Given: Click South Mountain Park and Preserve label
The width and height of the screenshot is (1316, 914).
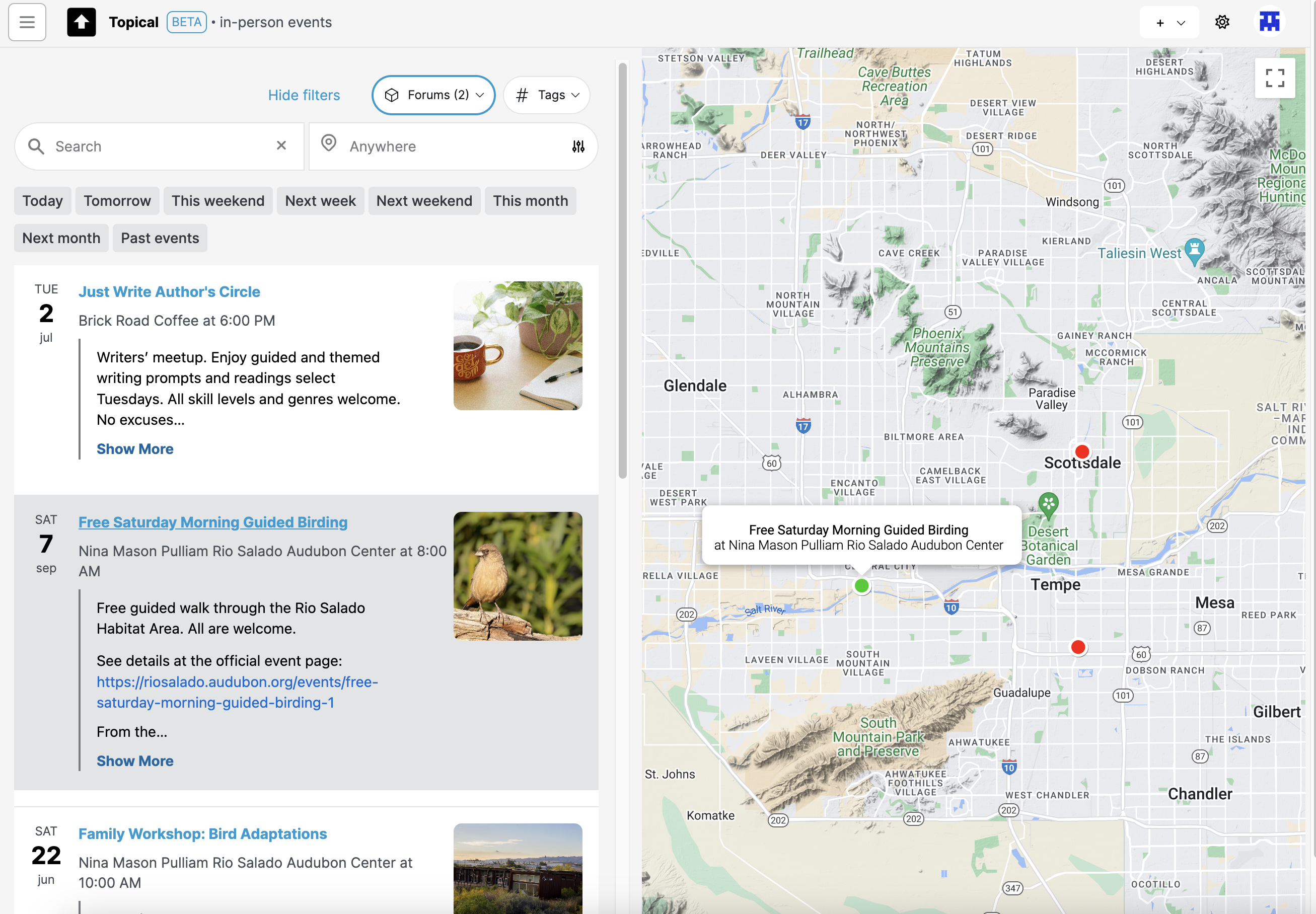Looking at the screenshot, I should tap(879, 737).
